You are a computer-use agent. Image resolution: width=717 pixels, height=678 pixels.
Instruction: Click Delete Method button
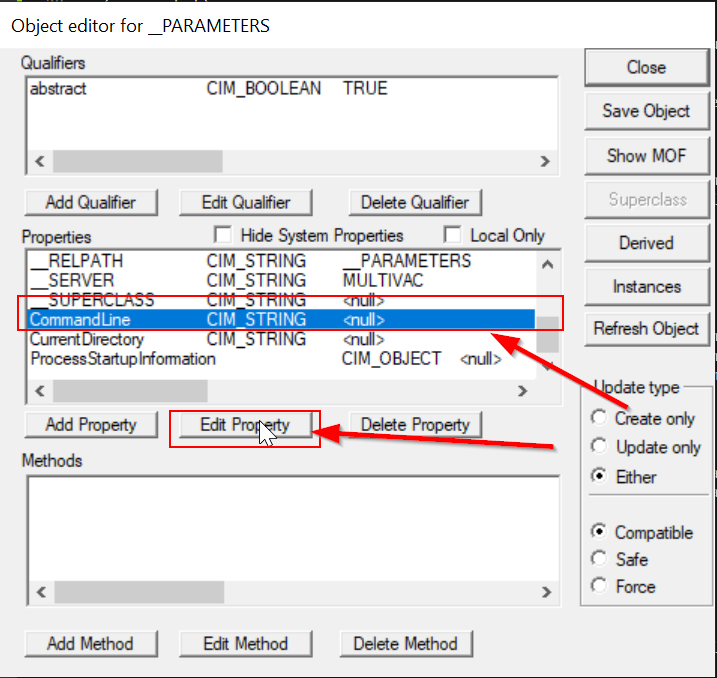pyautogui.click(x=406, y=644)
